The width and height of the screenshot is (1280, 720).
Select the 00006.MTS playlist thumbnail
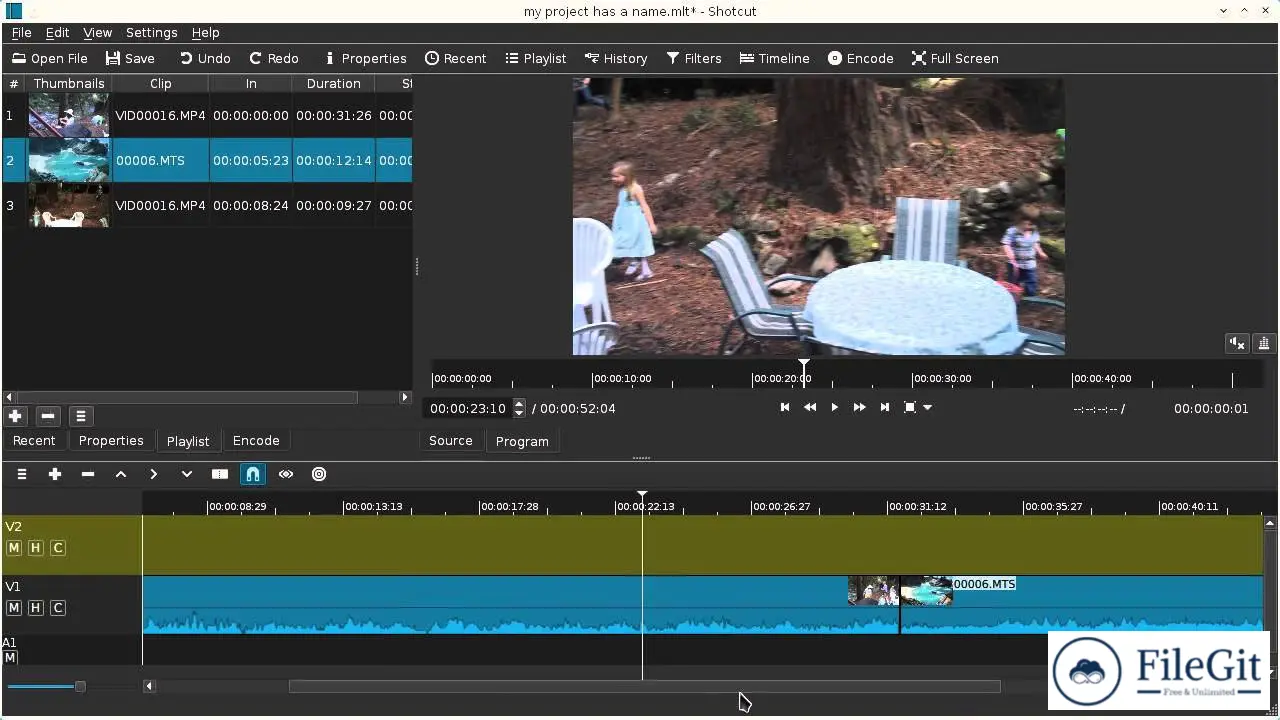(69, 160)
